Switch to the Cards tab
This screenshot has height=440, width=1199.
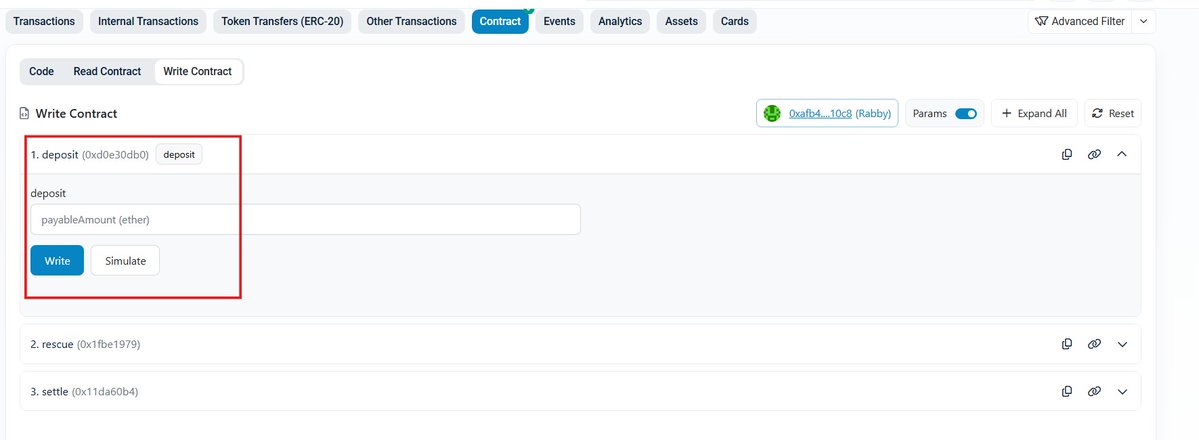(x=735, y=21)
